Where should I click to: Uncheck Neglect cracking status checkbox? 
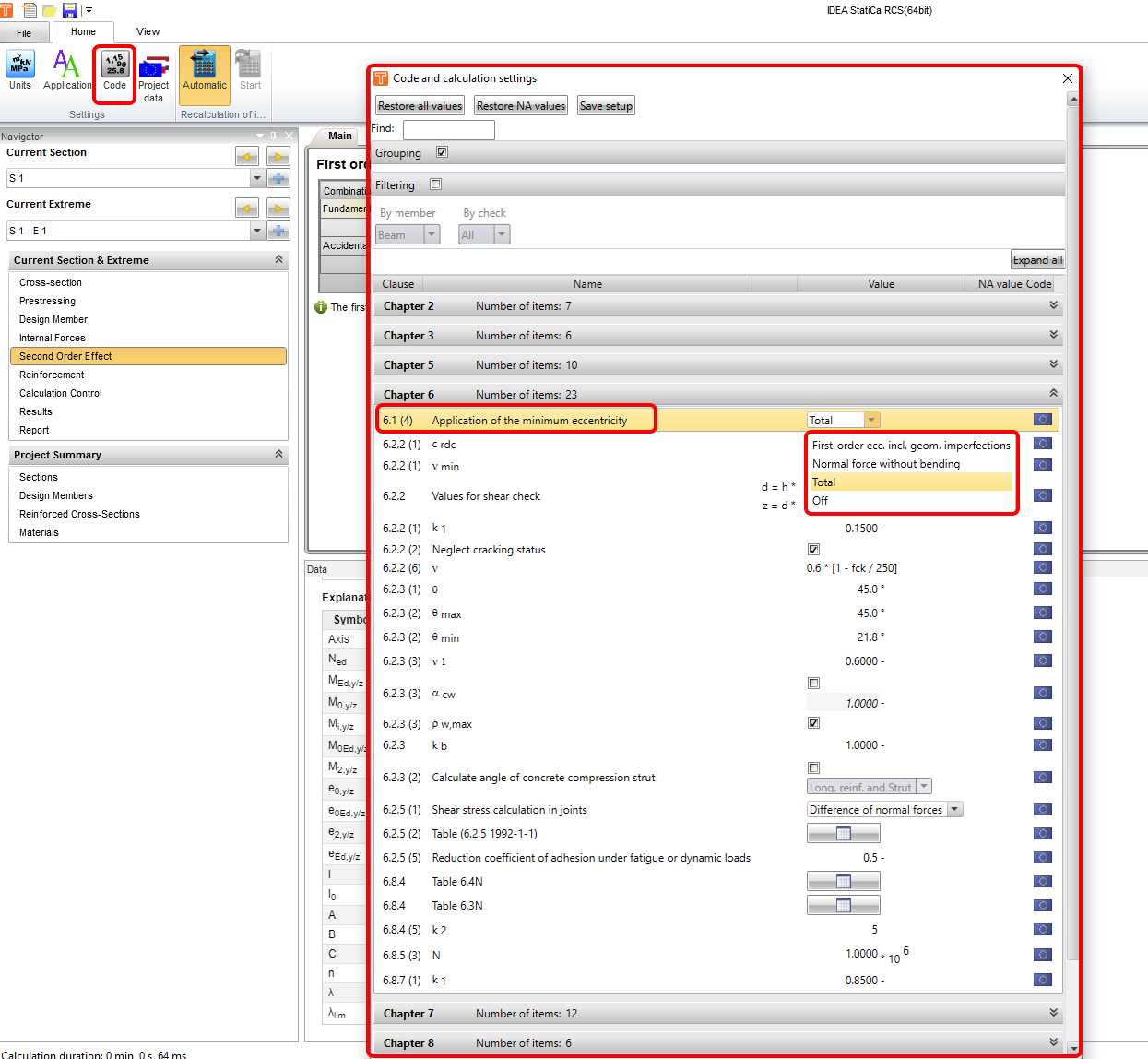(x=813, y=549)
